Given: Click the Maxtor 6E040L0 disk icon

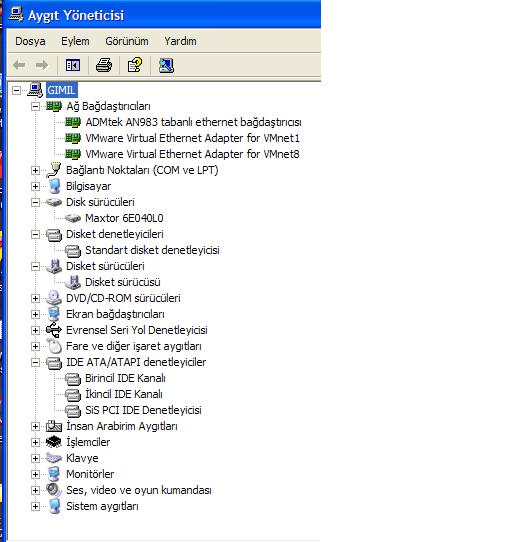Looking at the screenshot, I should 73,218.
